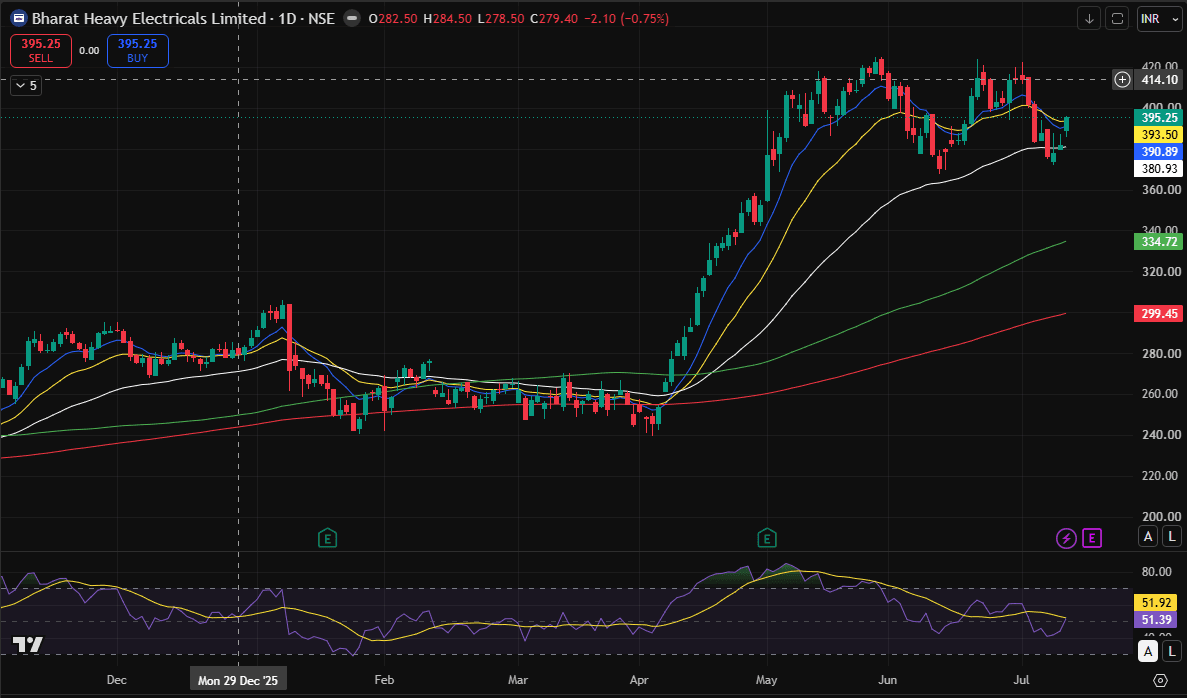
Task: Click the close value C279.40
Action: (554, 19)
